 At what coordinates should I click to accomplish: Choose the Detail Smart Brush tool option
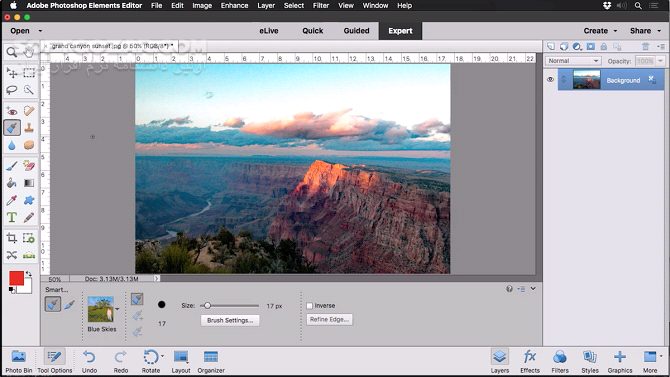click(x=70, y=304)
